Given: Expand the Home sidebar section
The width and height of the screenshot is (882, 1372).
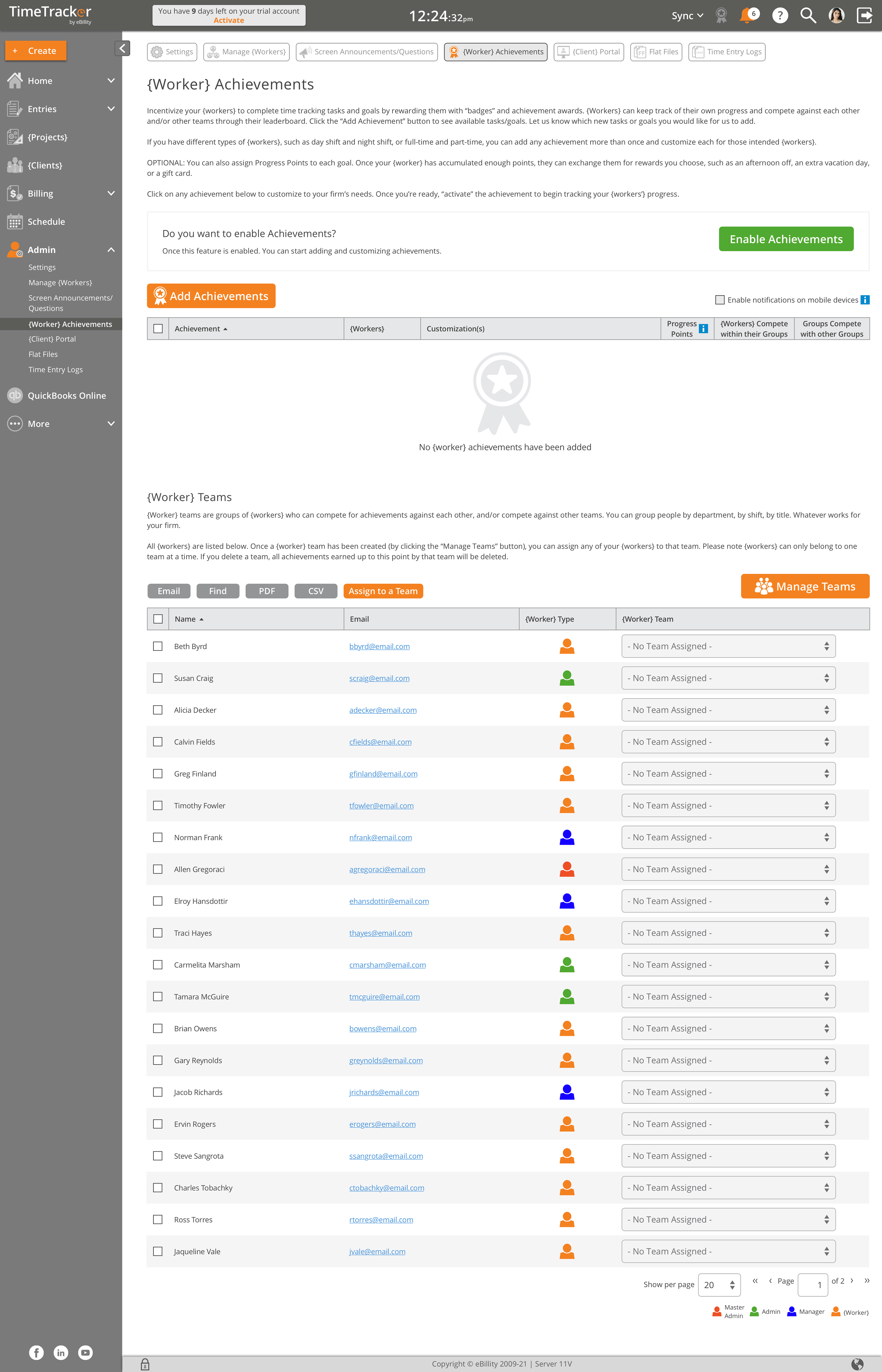Looking at the screenshot, I should (111, 81).
